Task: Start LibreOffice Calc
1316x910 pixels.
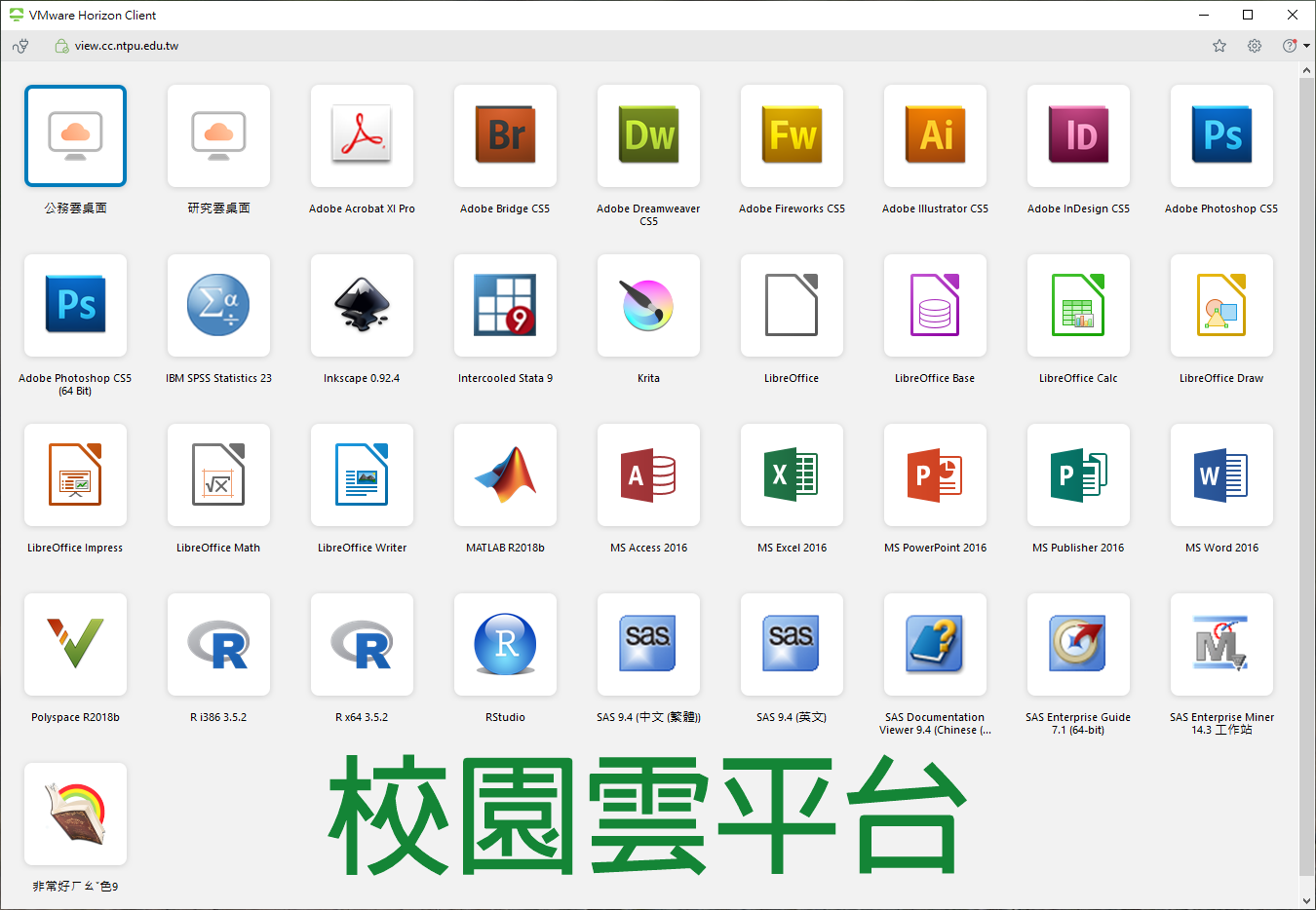Action: (x=1078, y=305)
